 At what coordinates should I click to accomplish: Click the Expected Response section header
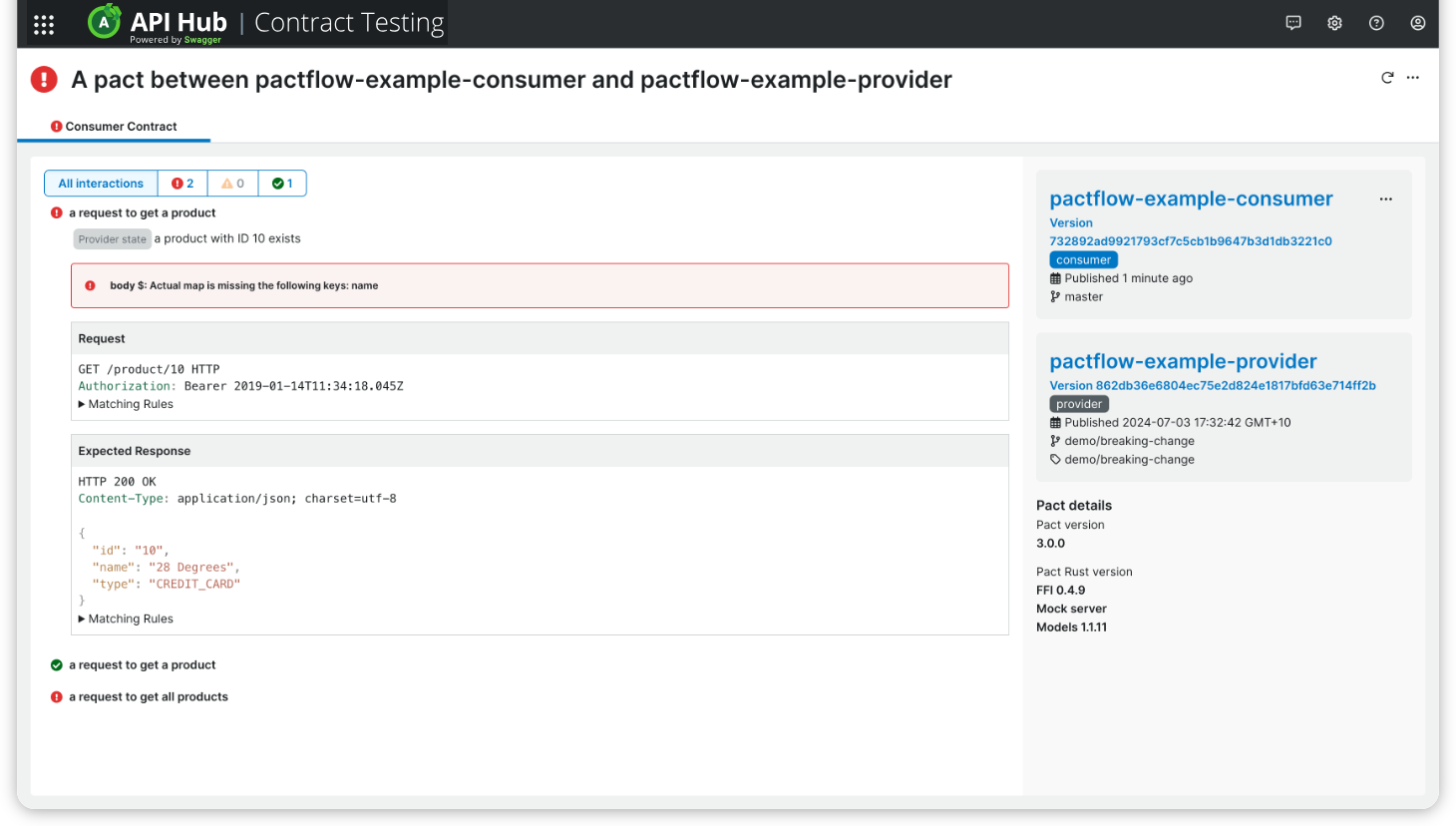tap(540, 451)
